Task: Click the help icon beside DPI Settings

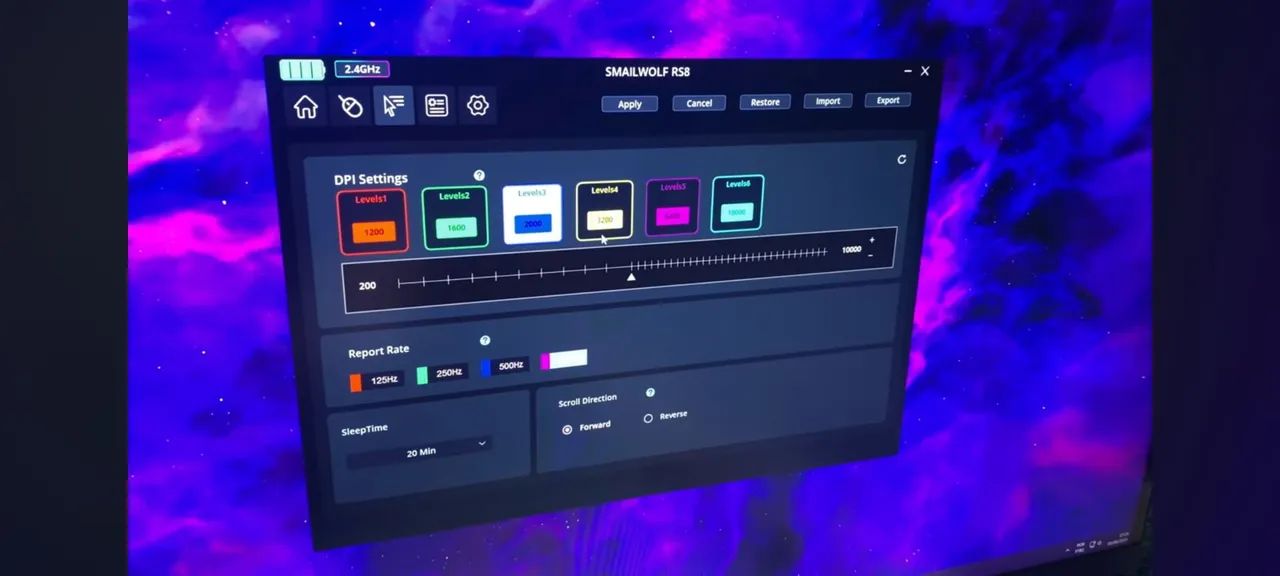Action: pyautogui.click(x=479, y=175)
